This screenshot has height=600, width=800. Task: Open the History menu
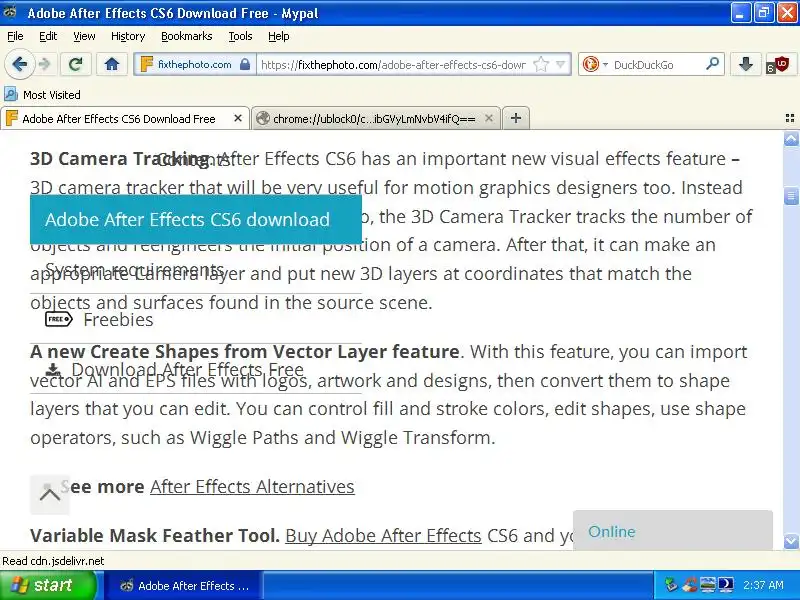coord(128,36)
